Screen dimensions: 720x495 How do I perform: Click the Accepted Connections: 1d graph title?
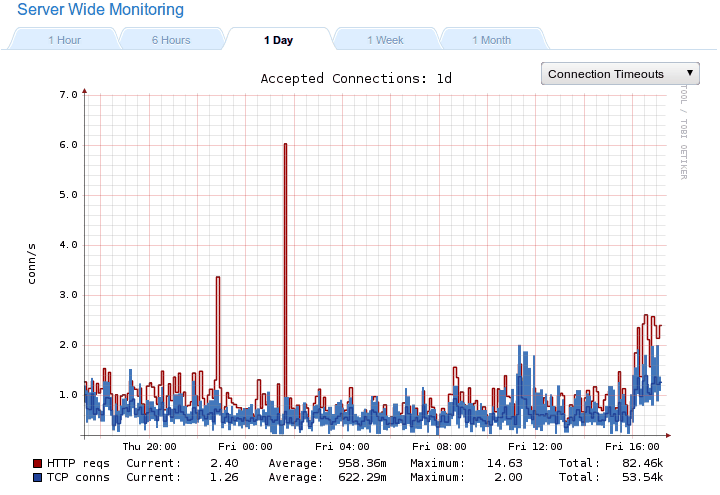click(356, 78)
